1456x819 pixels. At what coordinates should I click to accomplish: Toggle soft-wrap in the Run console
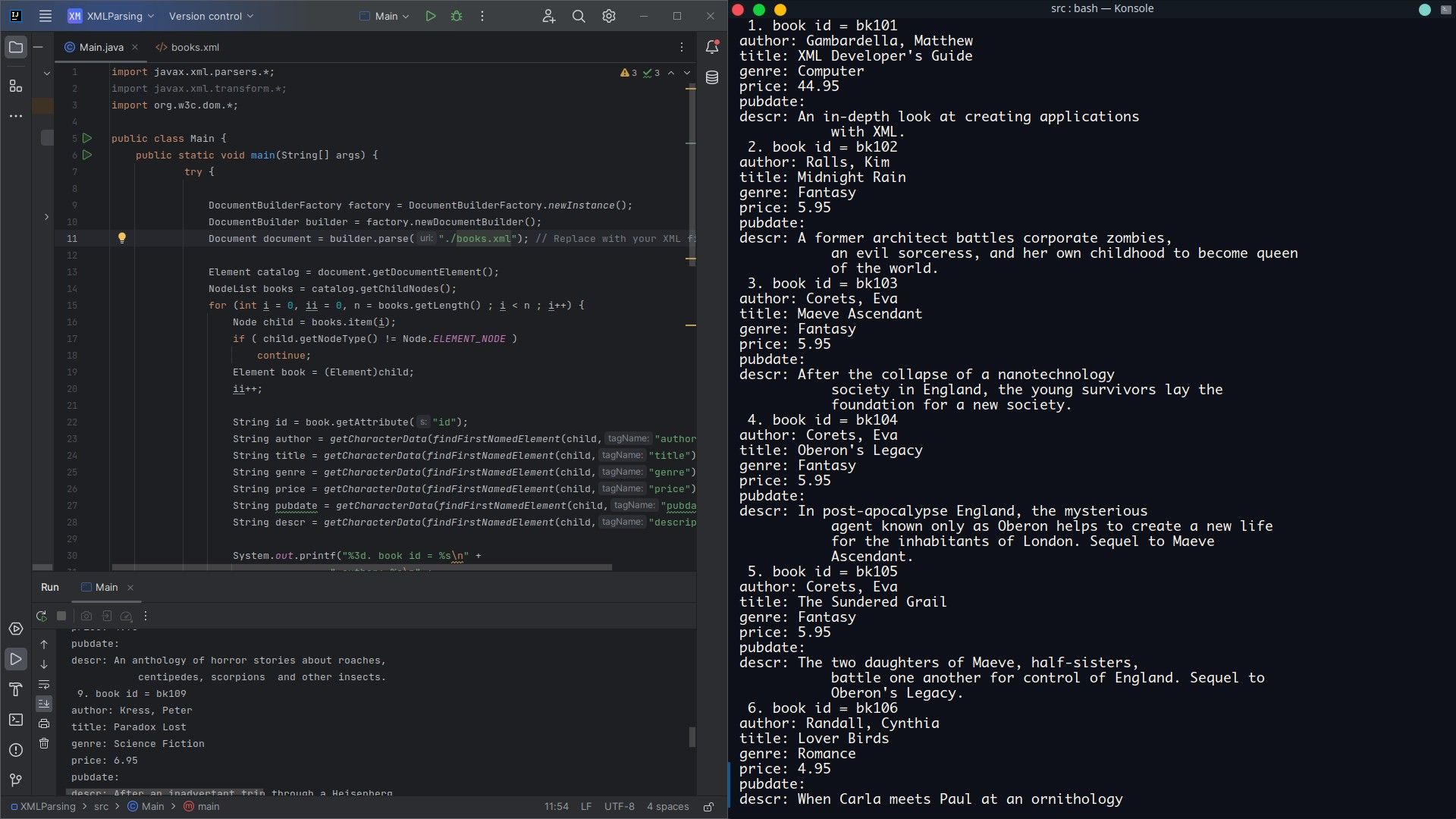pyautogui.click(x=45, y=686)
